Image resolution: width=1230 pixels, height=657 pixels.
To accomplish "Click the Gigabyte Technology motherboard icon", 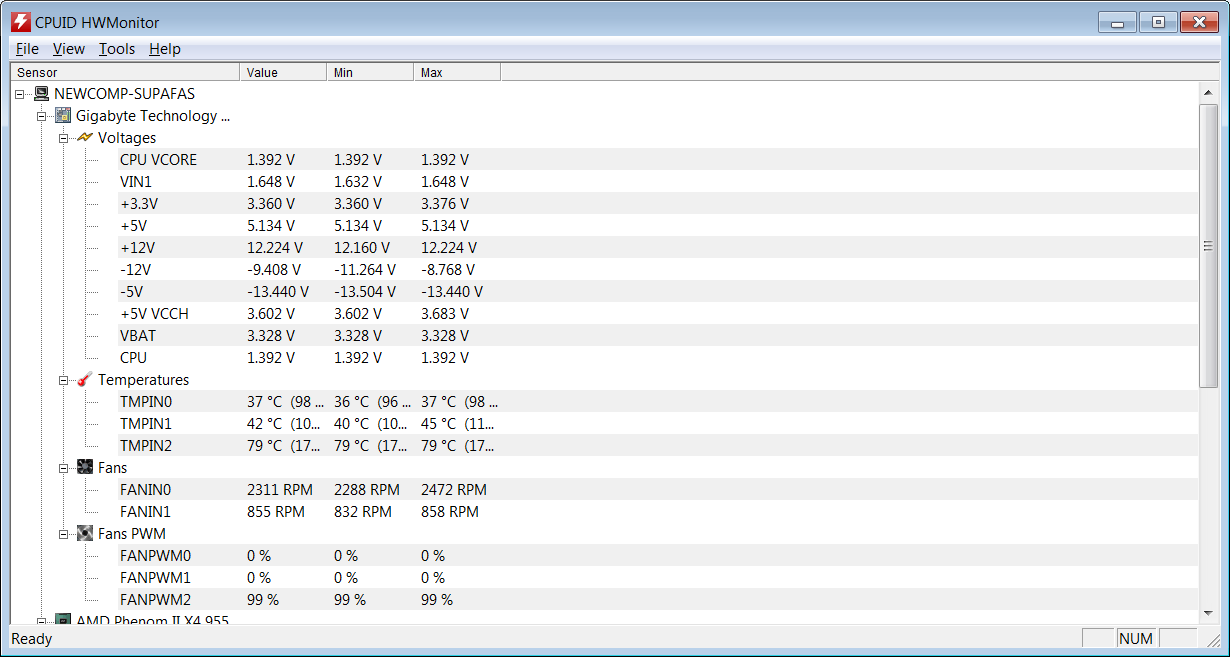I will pos(63,116).
